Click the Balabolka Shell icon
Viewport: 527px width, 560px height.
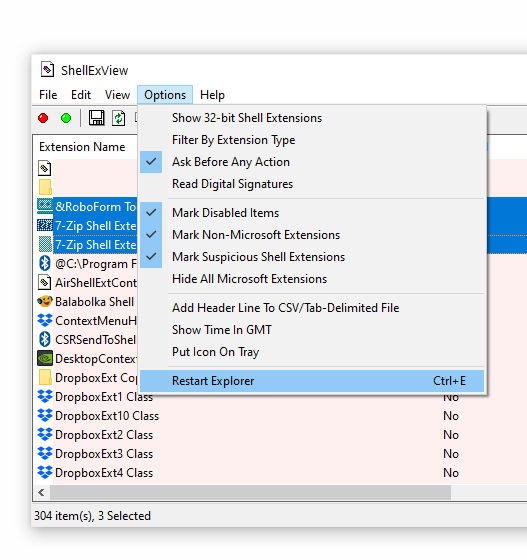point(45,301)
